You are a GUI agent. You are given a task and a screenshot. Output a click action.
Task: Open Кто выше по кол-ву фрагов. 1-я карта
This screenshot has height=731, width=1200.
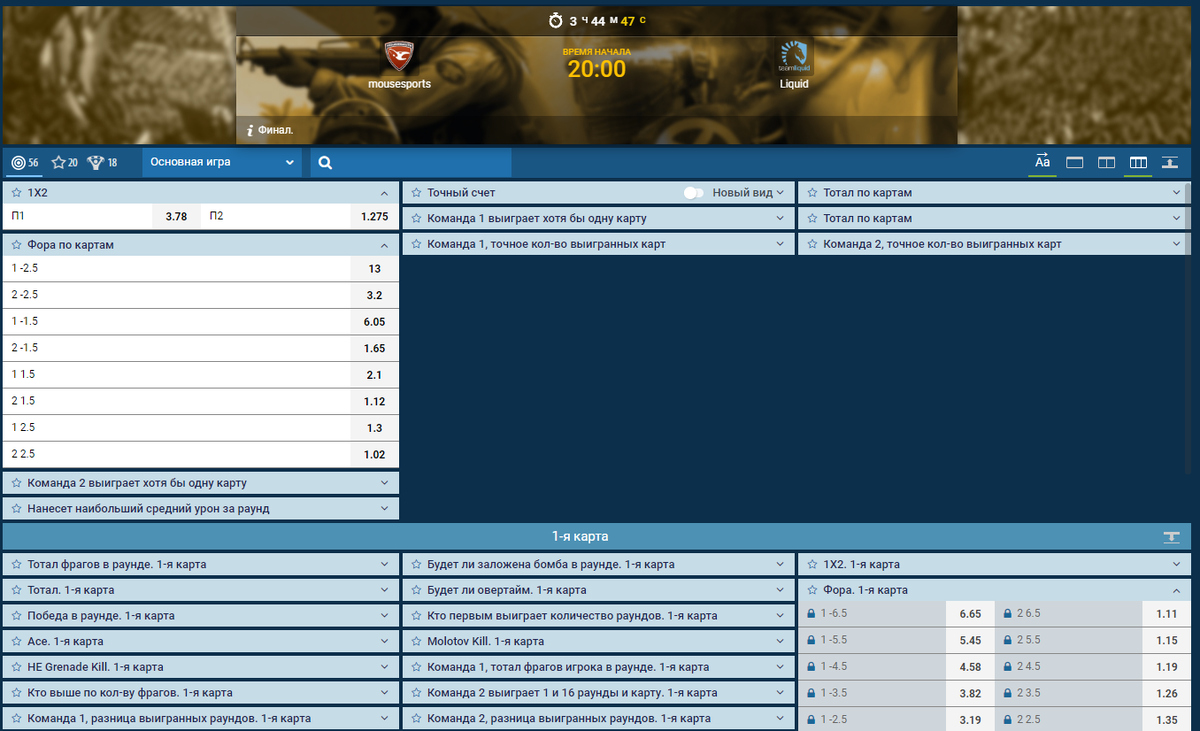coord(201,692)
